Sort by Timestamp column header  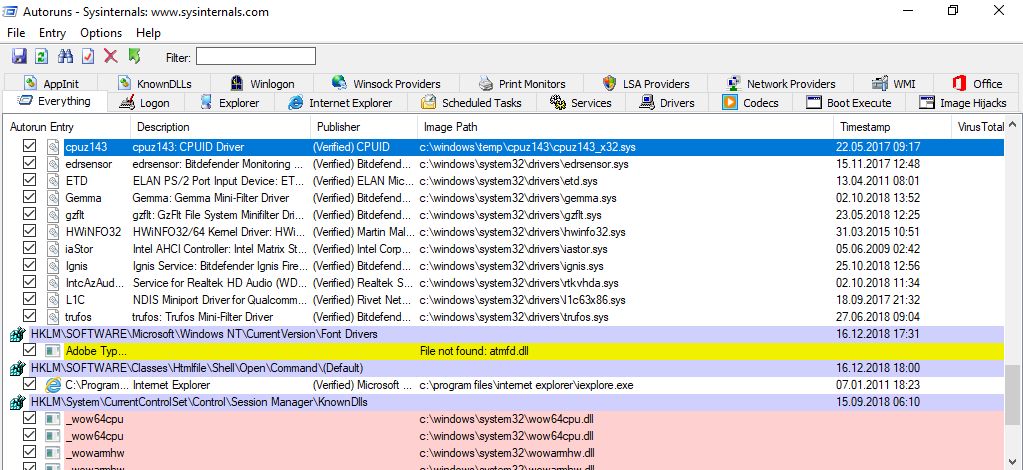pyautogui.click(x=893, y=127)
